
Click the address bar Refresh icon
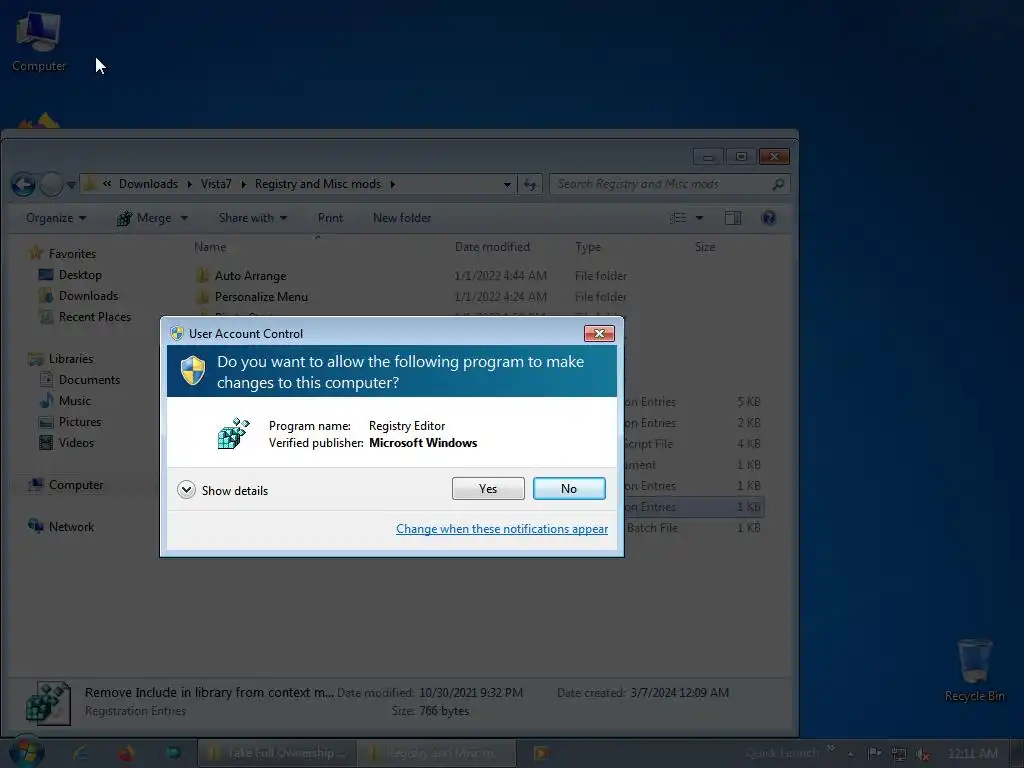click(x=530, y=185)
